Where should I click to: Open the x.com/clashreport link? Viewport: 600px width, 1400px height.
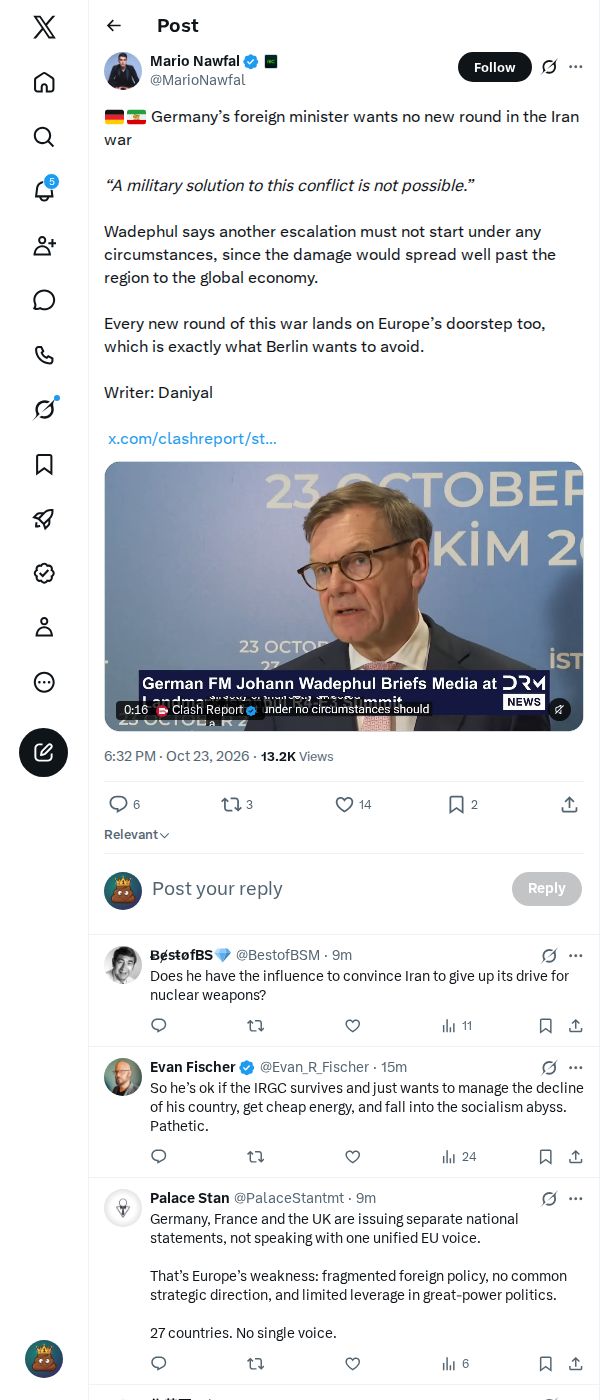tap(192, 438)
